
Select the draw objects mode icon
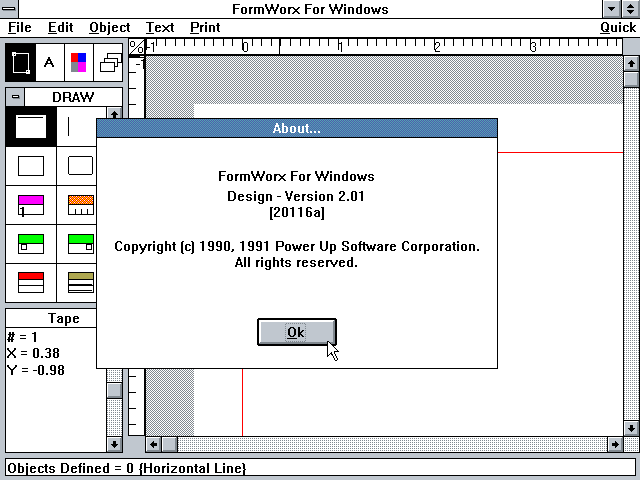point(20,63)
